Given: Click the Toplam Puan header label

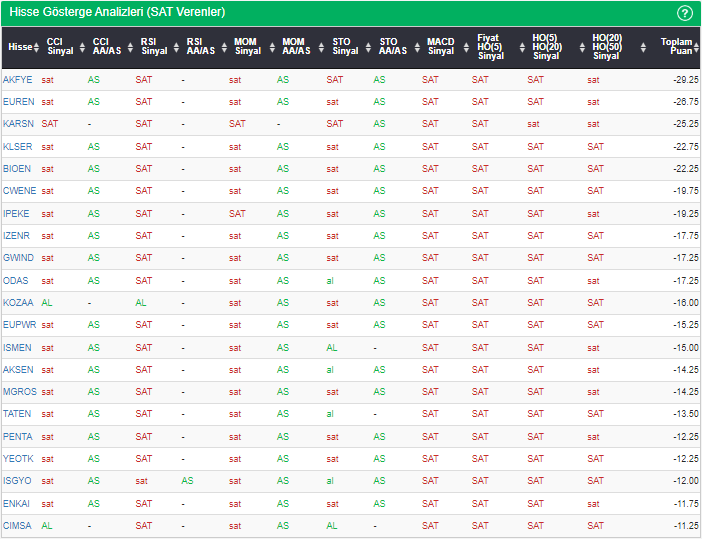Looking at the screenshot, I should click(x=676, y=47).
